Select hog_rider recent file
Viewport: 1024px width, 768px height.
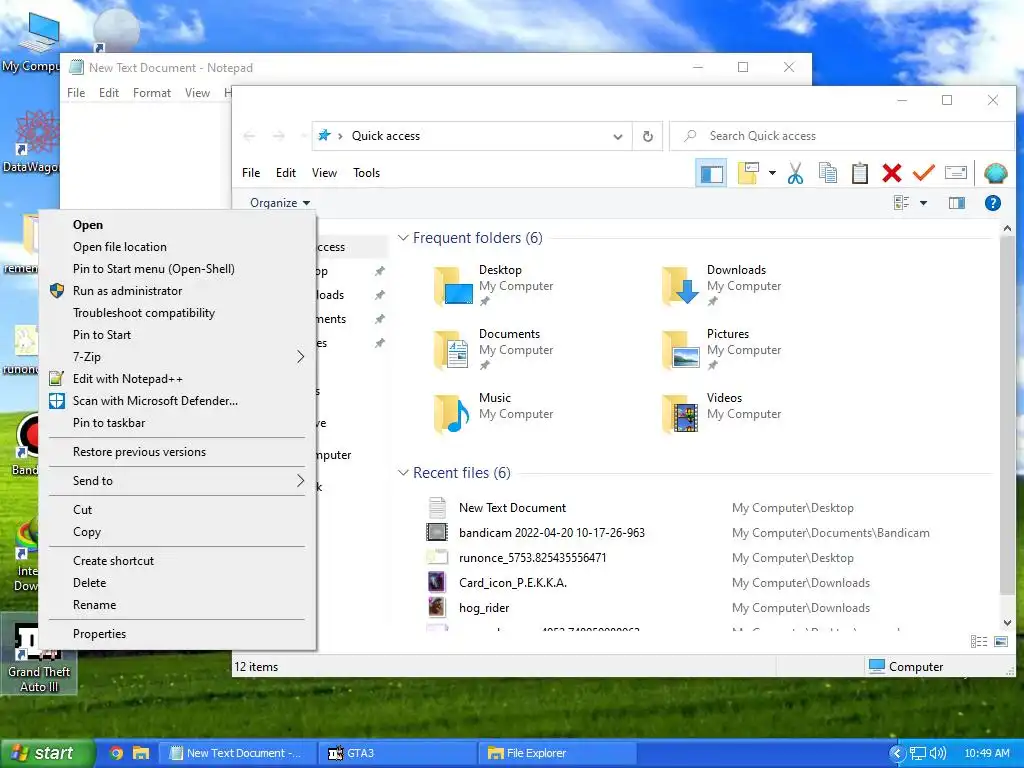(x=484, y=608)
